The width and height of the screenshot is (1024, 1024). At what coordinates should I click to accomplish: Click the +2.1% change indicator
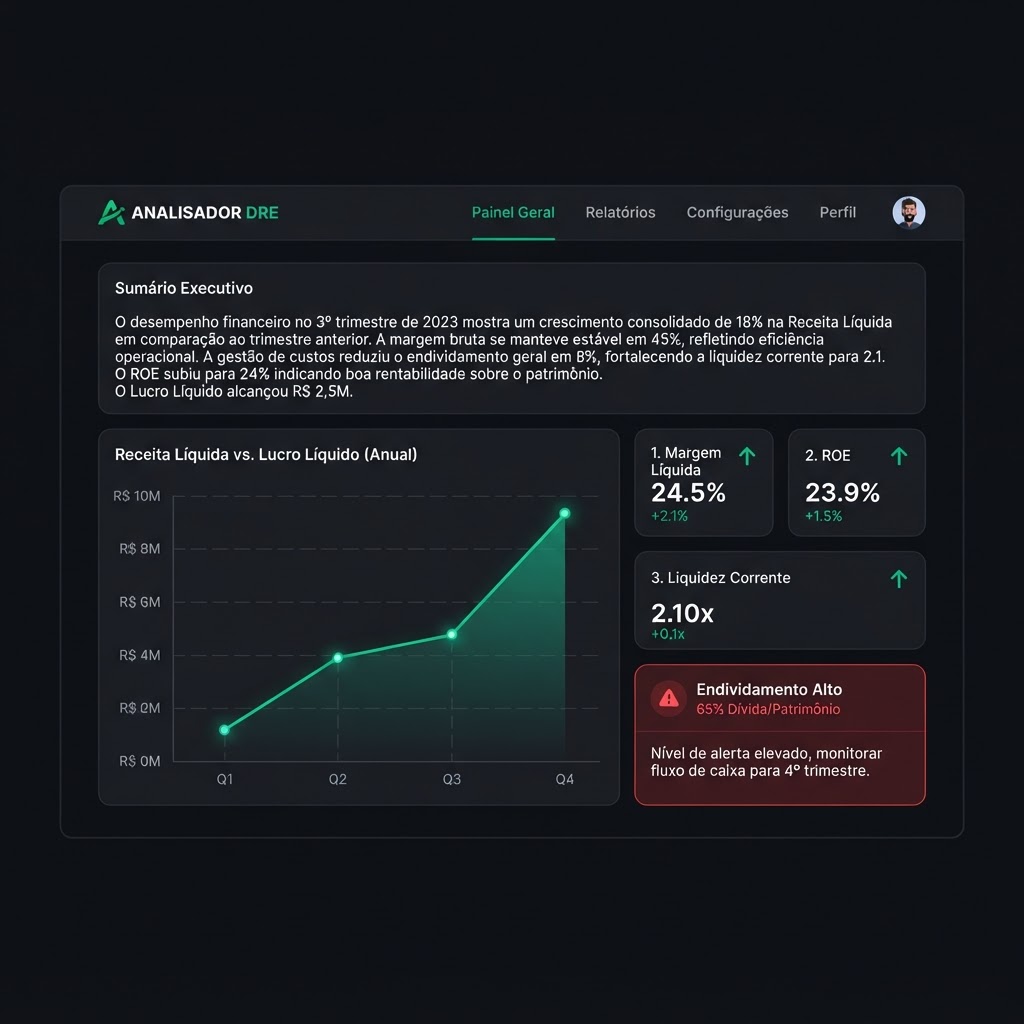(x=669, y=516)
